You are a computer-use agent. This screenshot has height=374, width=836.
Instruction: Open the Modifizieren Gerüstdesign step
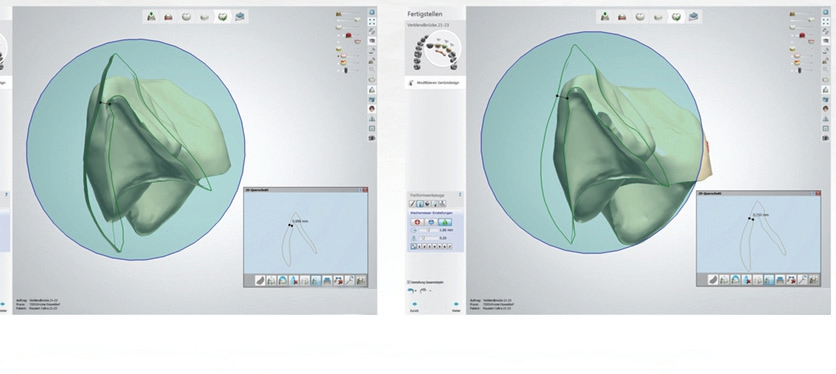[x=432, y=83]
